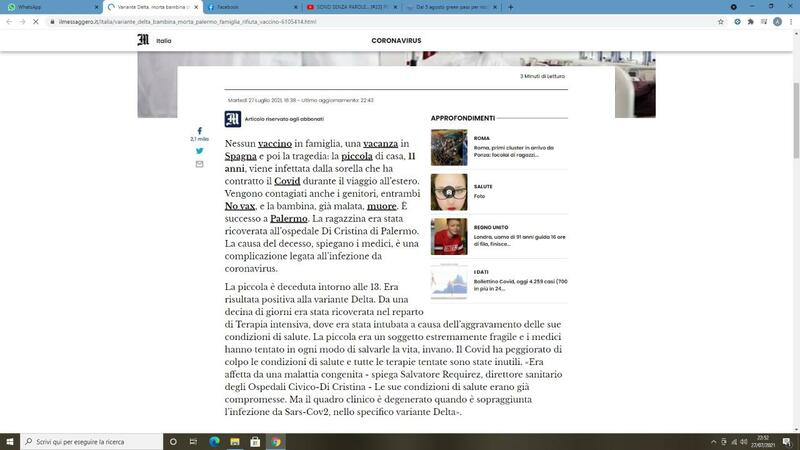The height and width of the screenshot is (450, 800).
Task: Send article by email envelope icon
Action: (199, 164)
